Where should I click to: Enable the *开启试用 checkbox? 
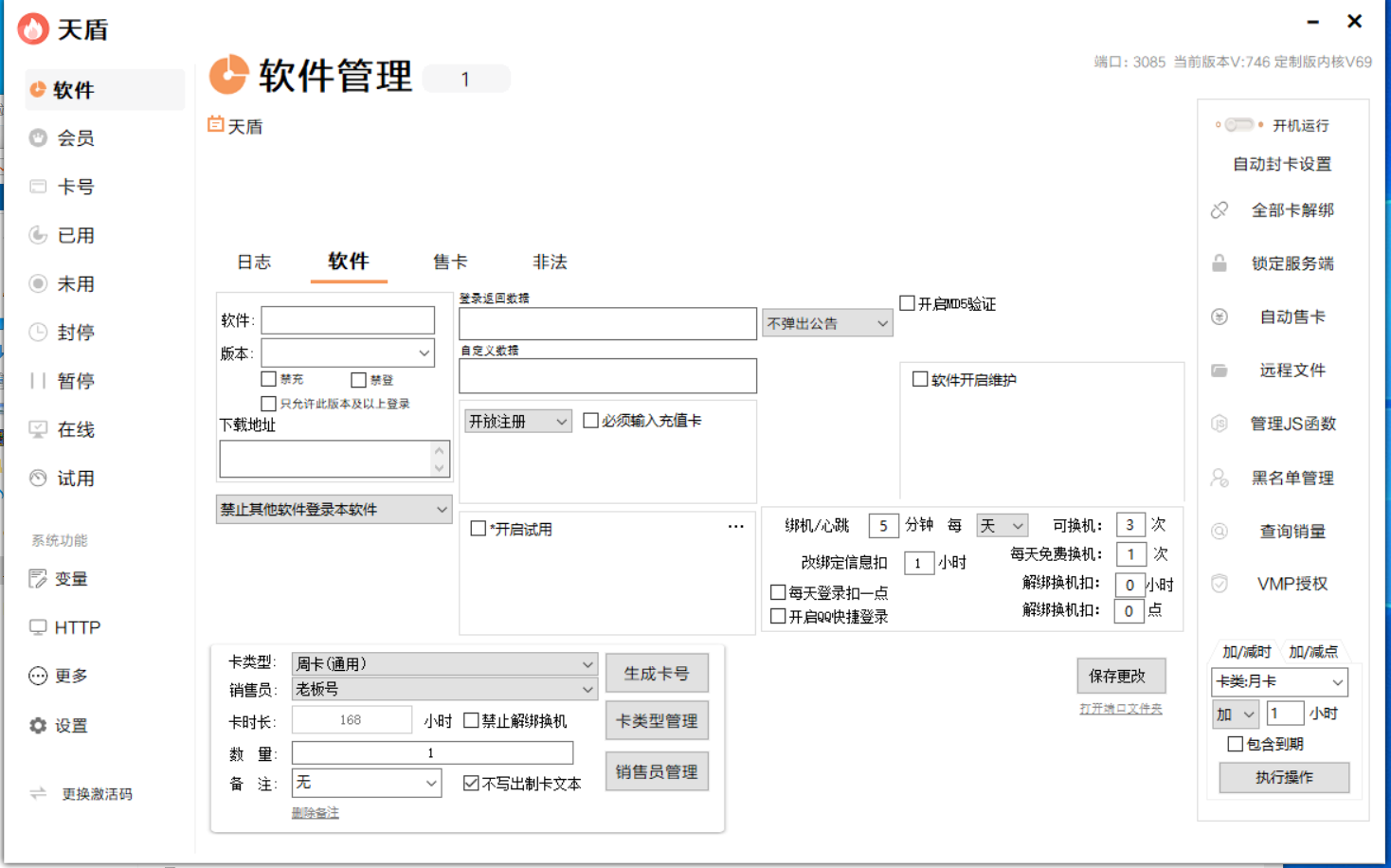(x=479, y=529)
